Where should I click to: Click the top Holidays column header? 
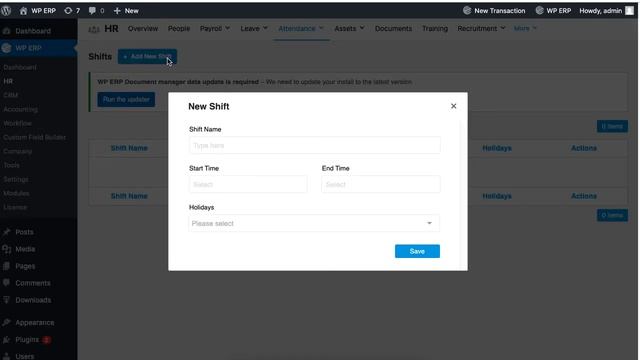coord(497,148)
